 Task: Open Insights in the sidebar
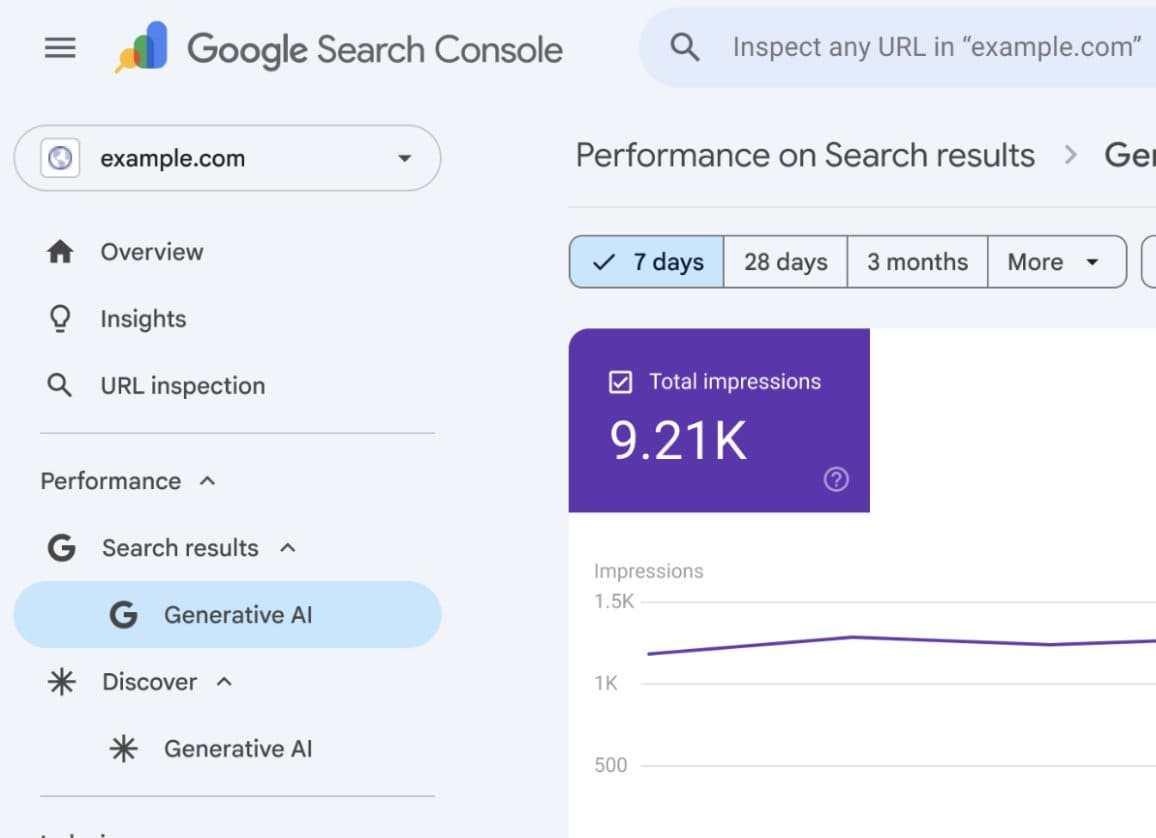pyautogui.click(x=143, y=319)
